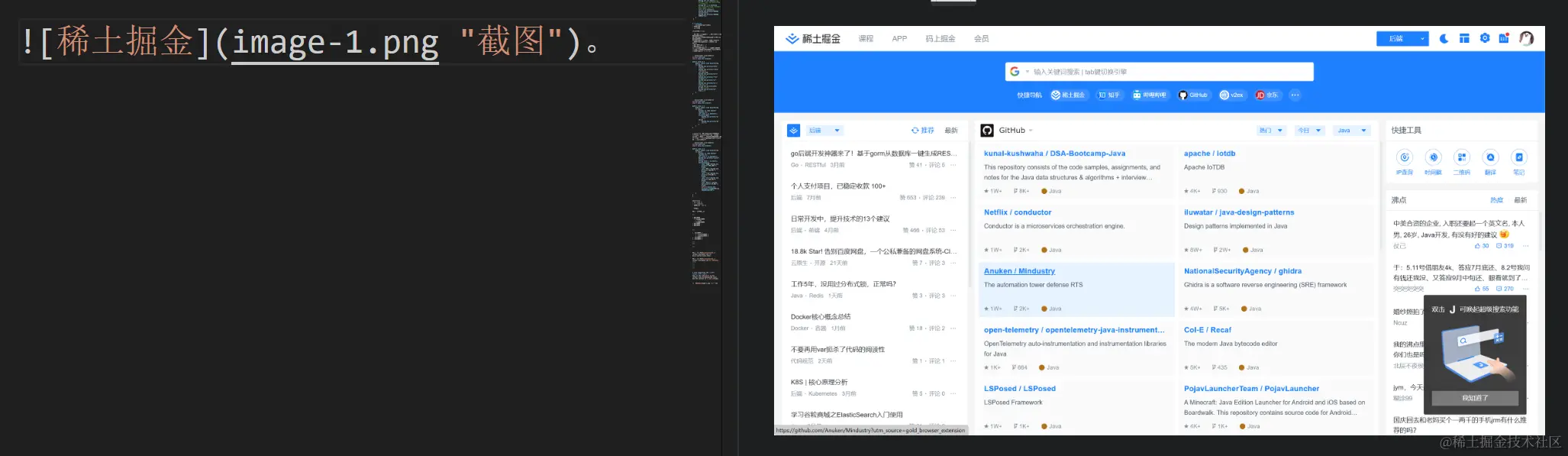Open the 热门 filter dropdown

1271,131
